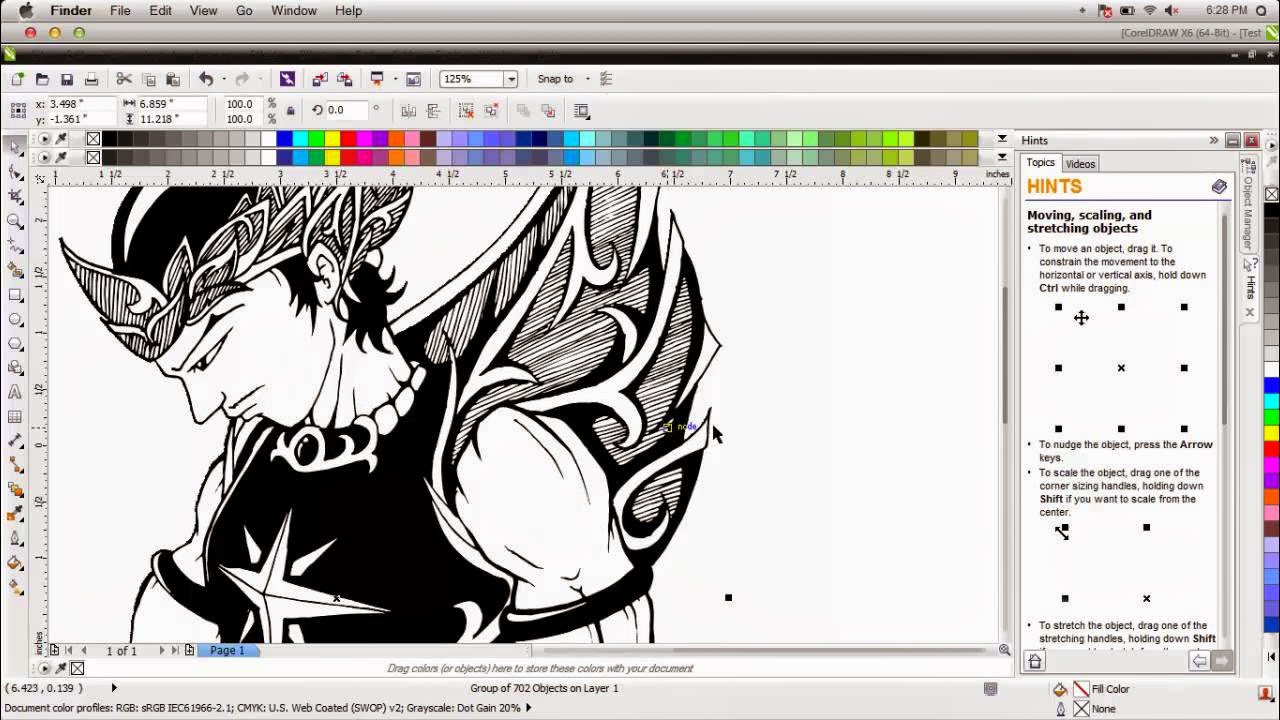Choose the Ellipse tool
1280x720 pixels.
(x=14, y=318)
